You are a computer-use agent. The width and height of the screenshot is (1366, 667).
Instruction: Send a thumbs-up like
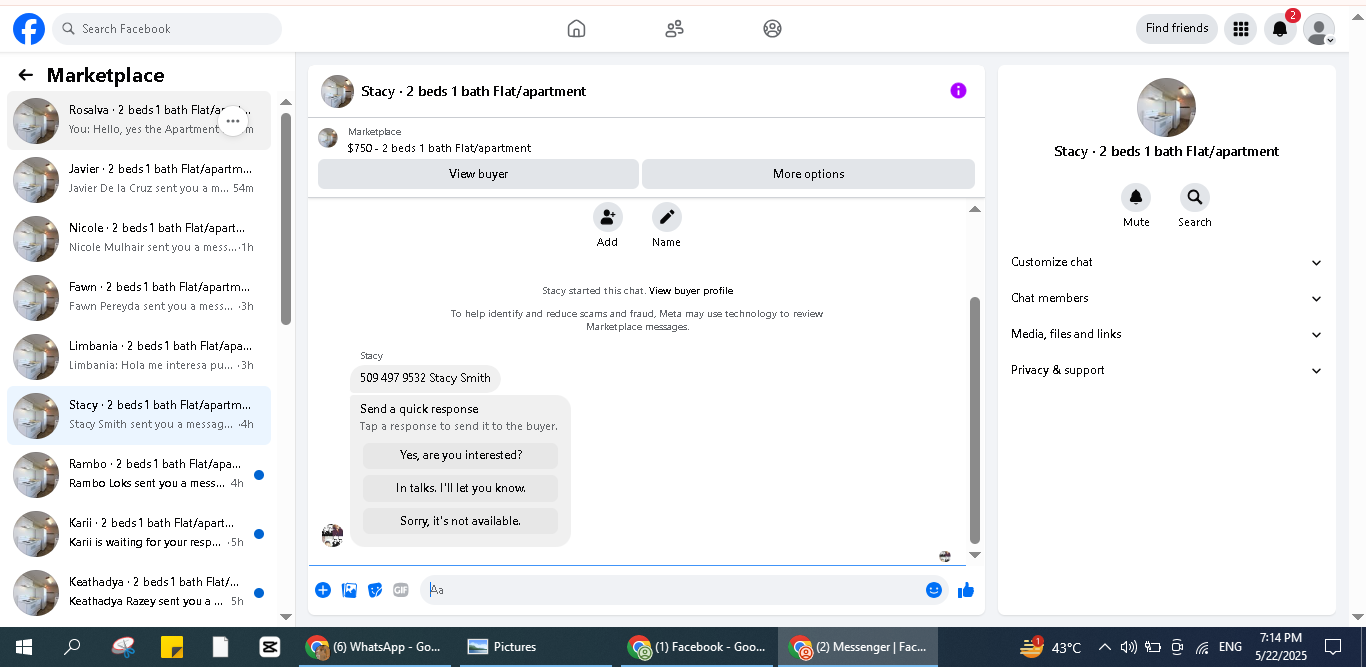tap(966, 590)
